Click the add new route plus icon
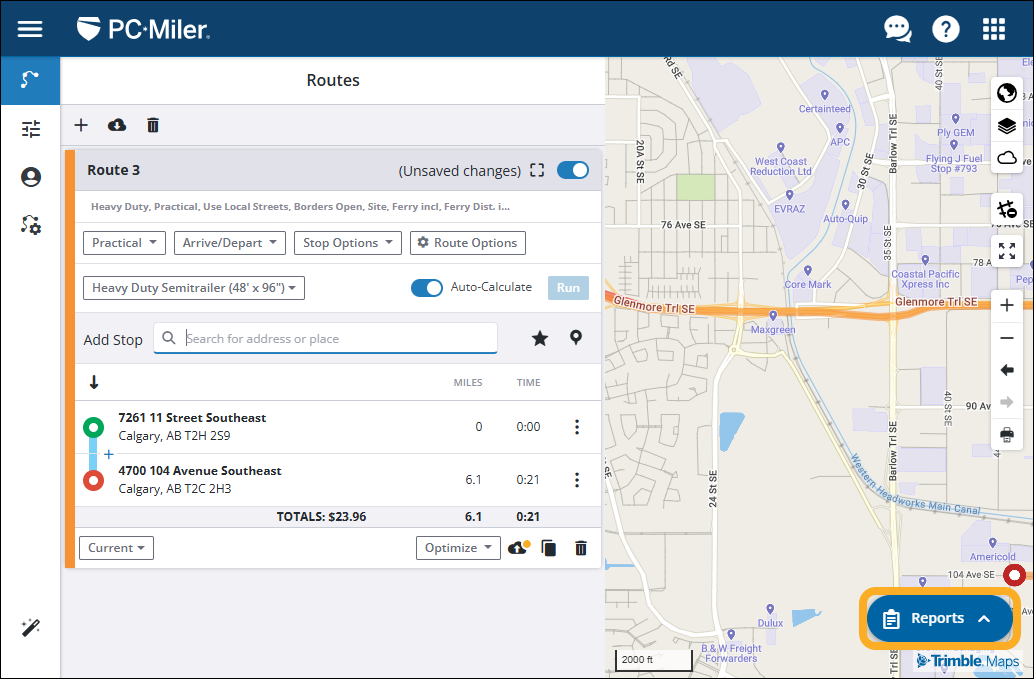Screen dimensions: 1034x679 click(x=82, y=125)
